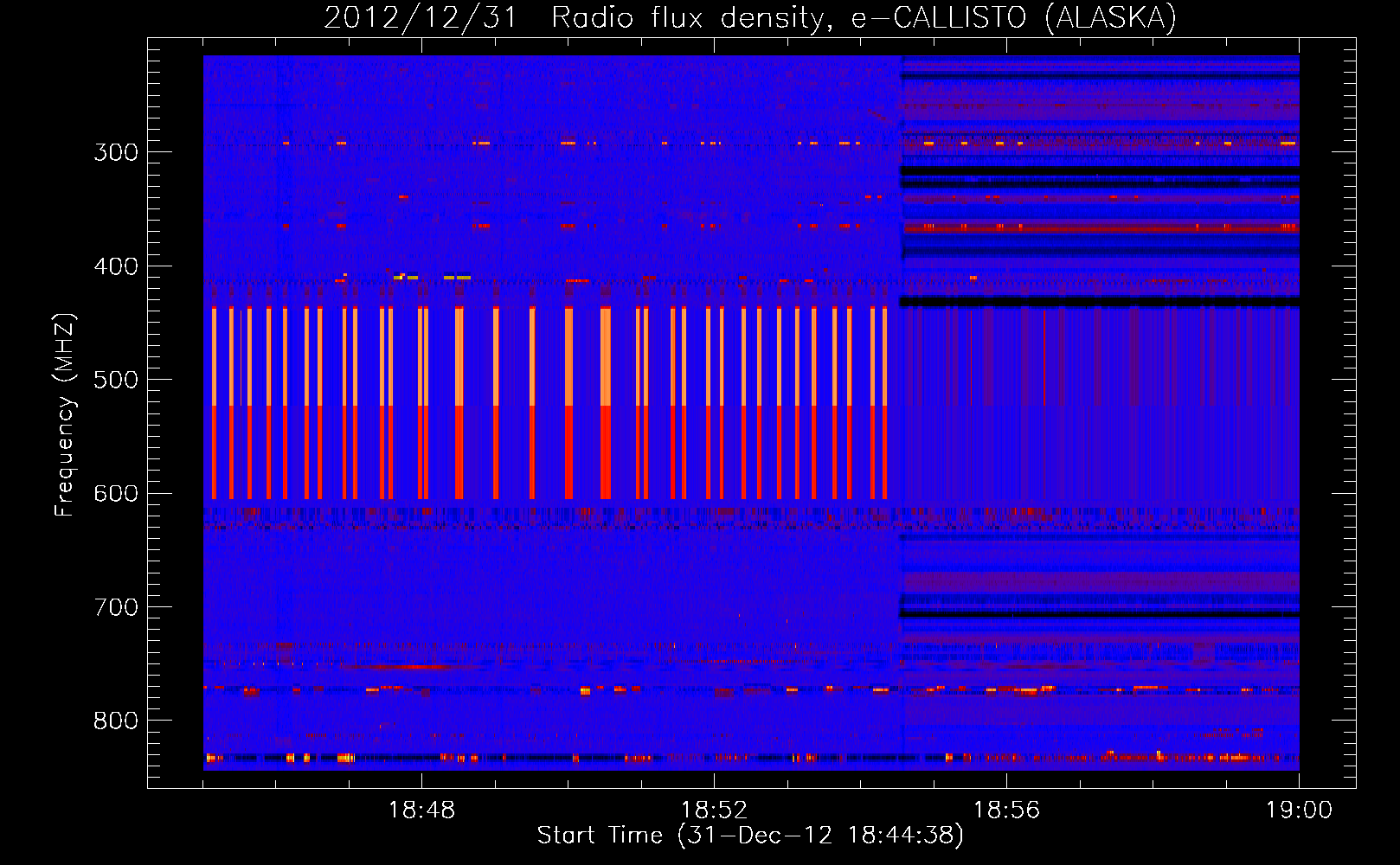
Task: Click the 18:56 time tick label
Action: coord(1006,811)
